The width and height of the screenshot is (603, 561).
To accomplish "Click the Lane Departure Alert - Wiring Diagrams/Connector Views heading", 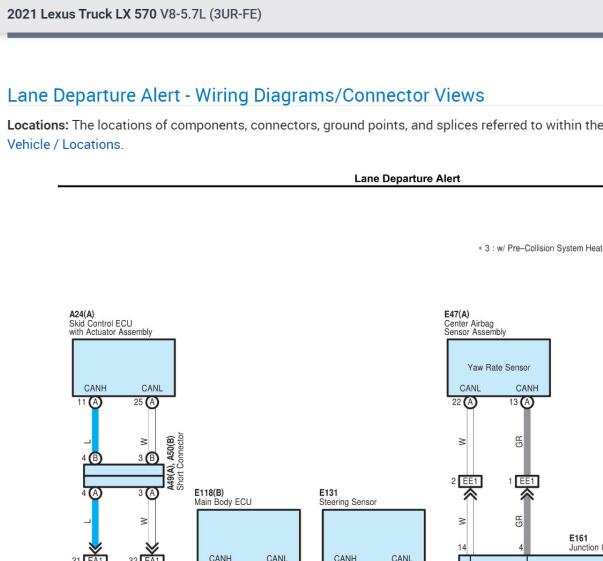I will pyautogui.click(x=246, y=95).
